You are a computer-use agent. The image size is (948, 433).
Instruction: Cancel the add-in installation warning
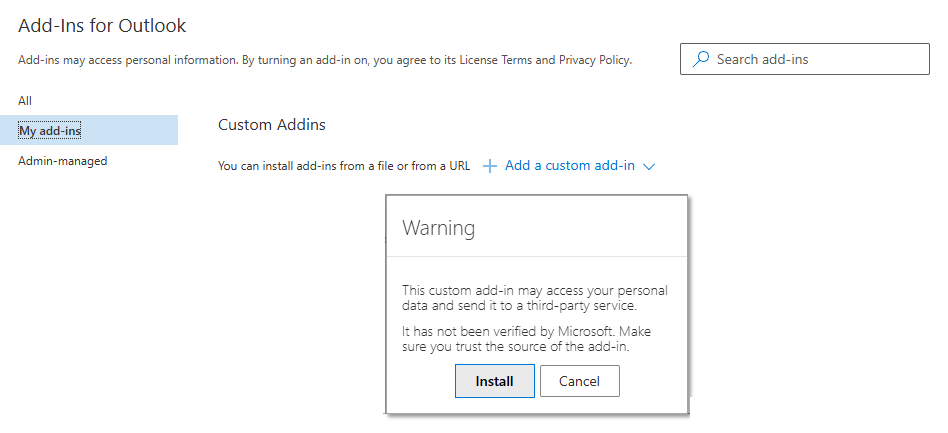[579, 381]
